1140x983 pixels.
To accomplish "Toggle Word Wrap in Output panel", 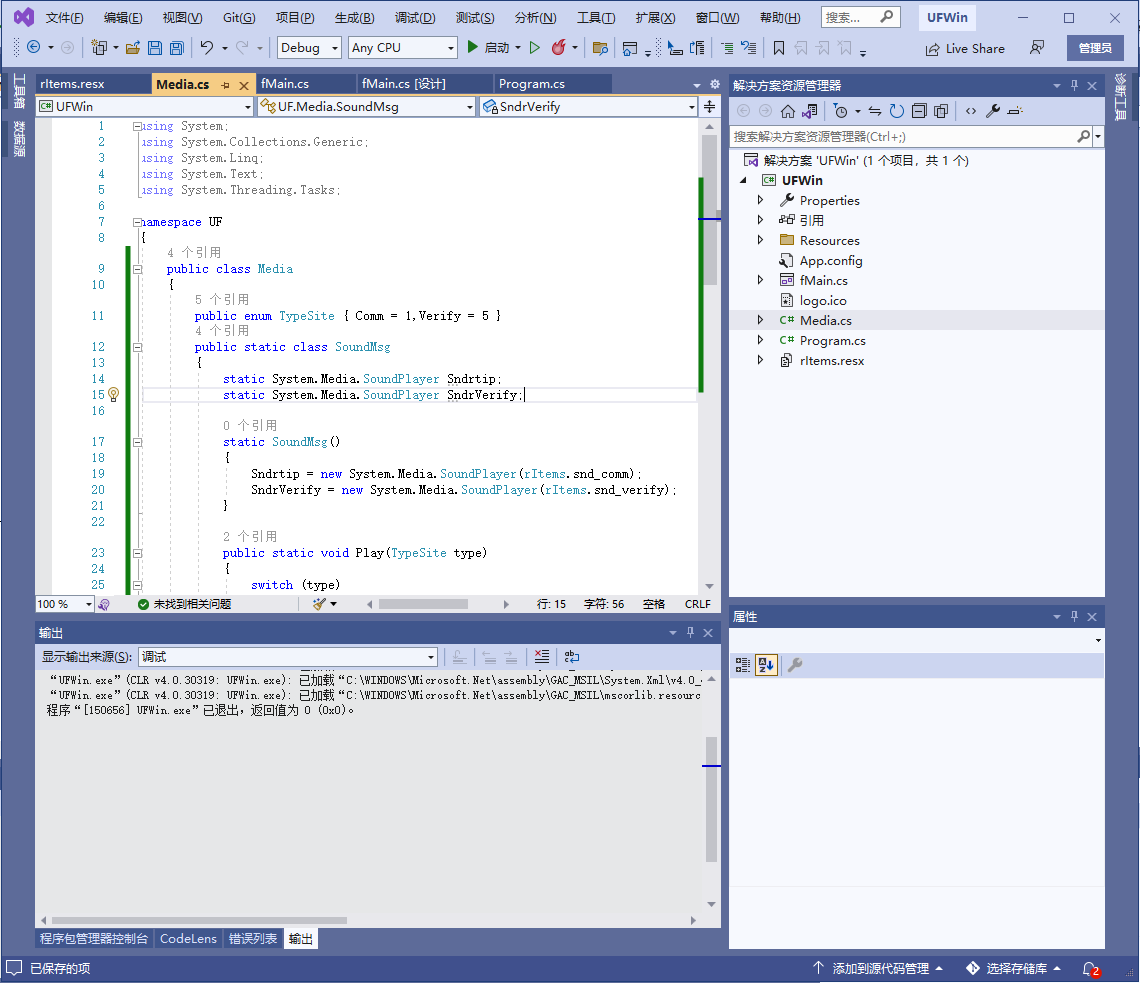I will 572,657.
